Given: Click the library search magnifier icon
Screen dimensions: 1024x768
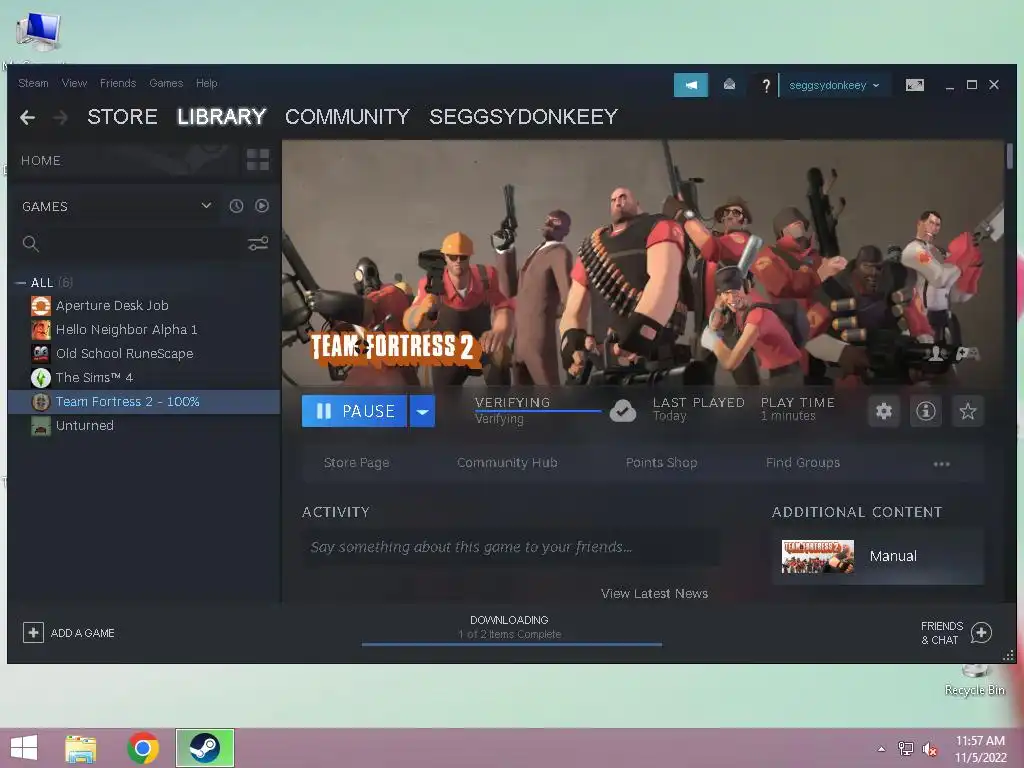Looking at the screenshot, I should point(31,244).
